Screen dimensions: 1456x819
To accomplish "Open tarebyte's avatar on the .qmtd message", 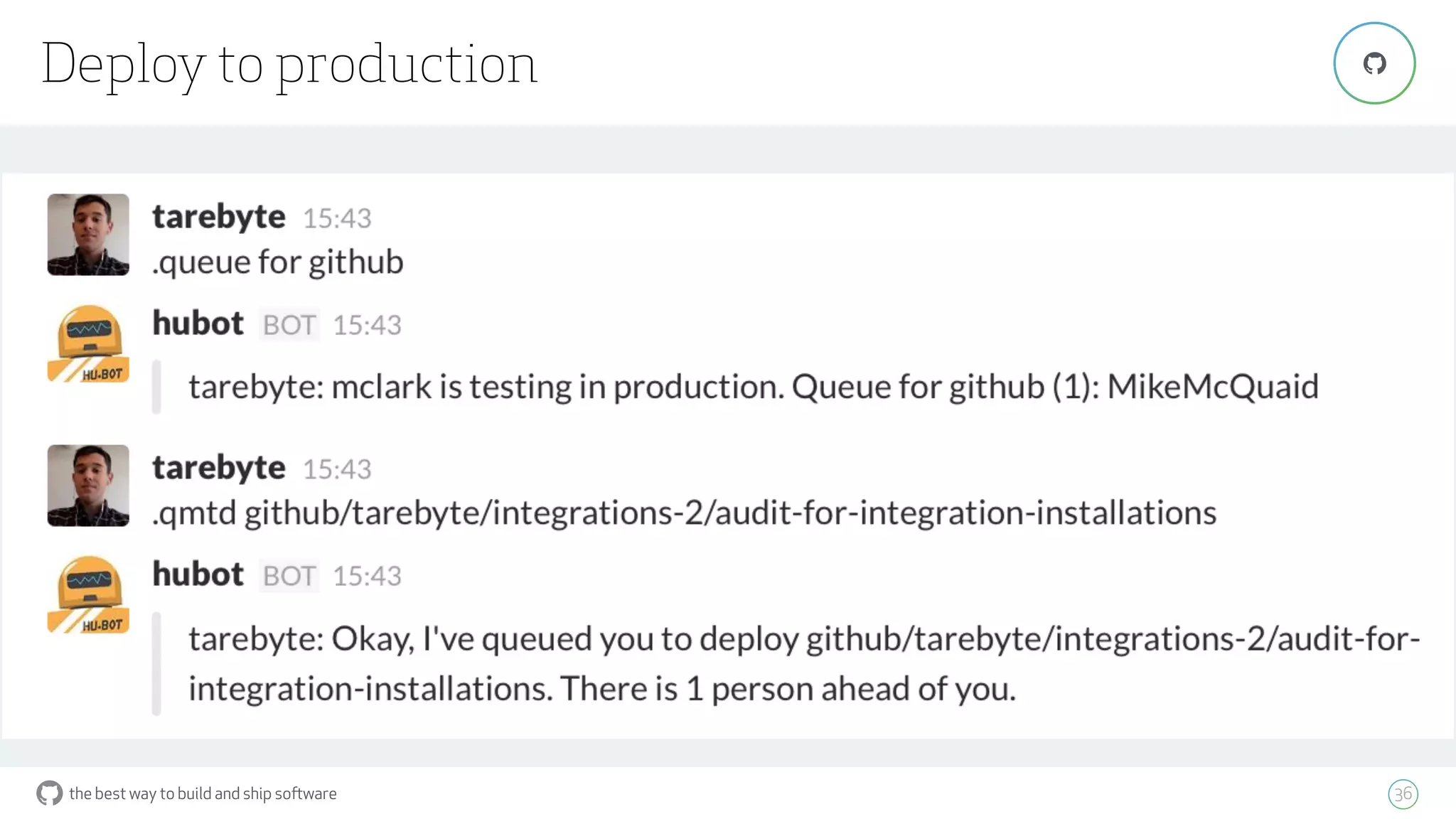I will click(x=88, y=486).
